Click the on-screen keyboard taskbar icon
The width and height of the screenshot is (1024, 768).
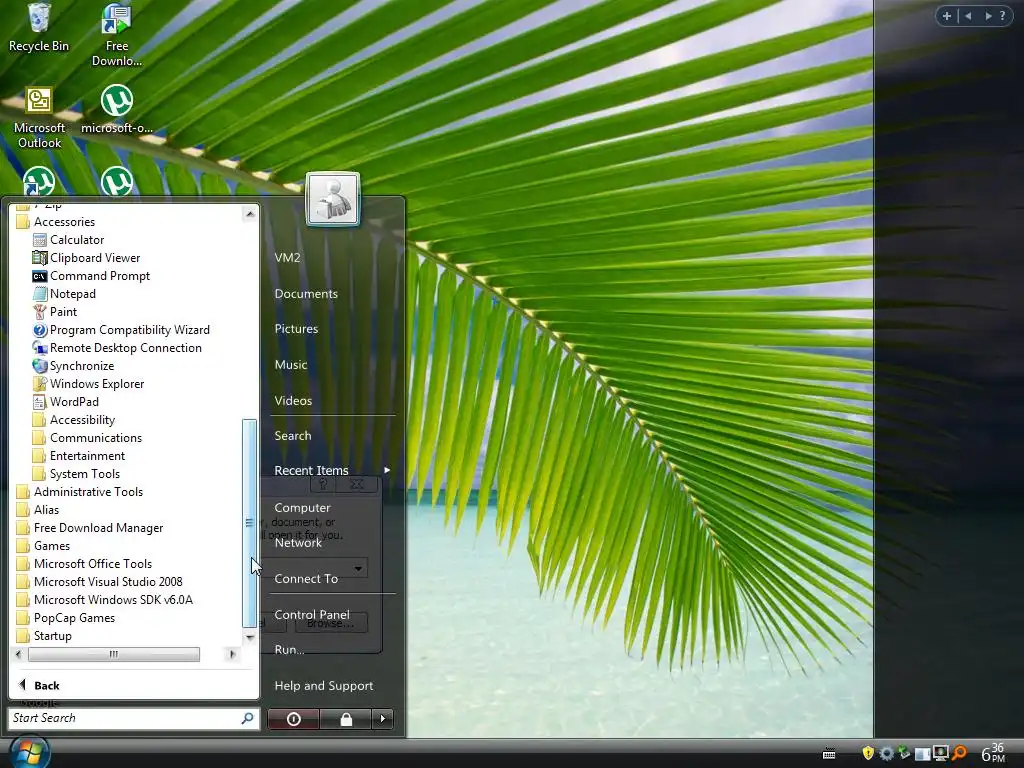click(x=829, y=754)
